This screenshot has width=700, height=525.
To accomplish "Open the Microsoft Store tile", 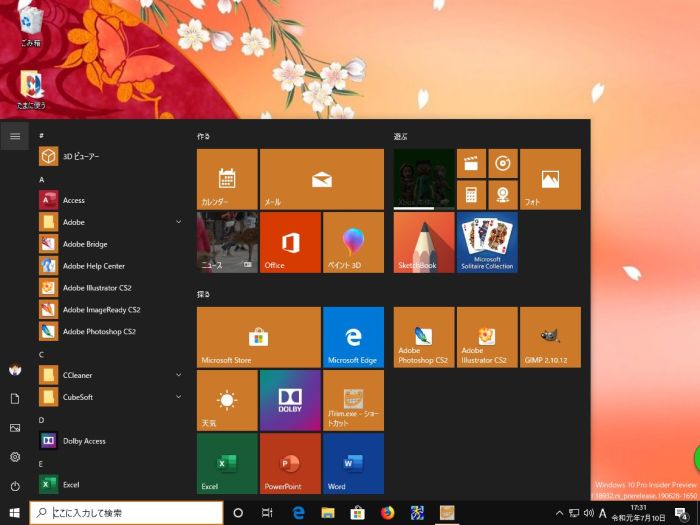I will pos(258,337).
